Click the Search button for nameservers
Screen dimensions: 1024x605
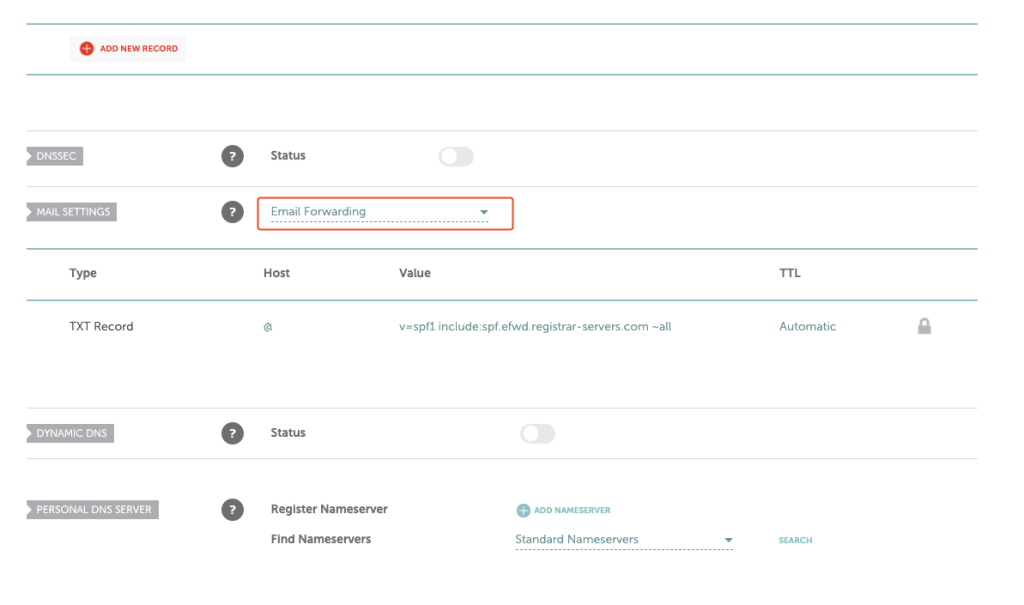pos(795,539)
